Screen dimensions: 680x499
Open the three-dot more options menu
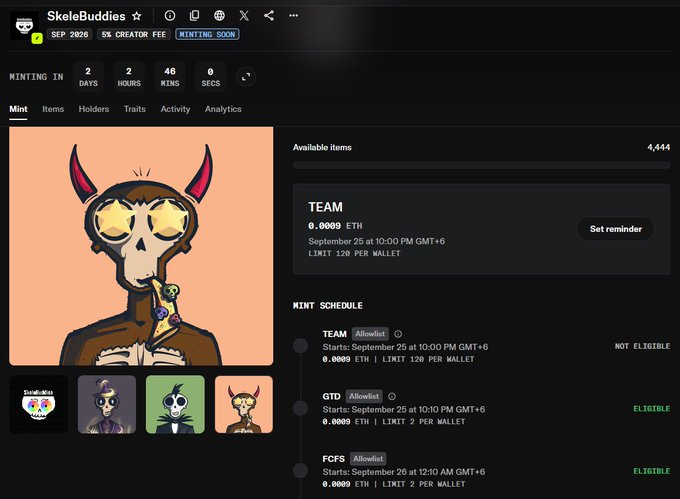[x=294, y=16]
